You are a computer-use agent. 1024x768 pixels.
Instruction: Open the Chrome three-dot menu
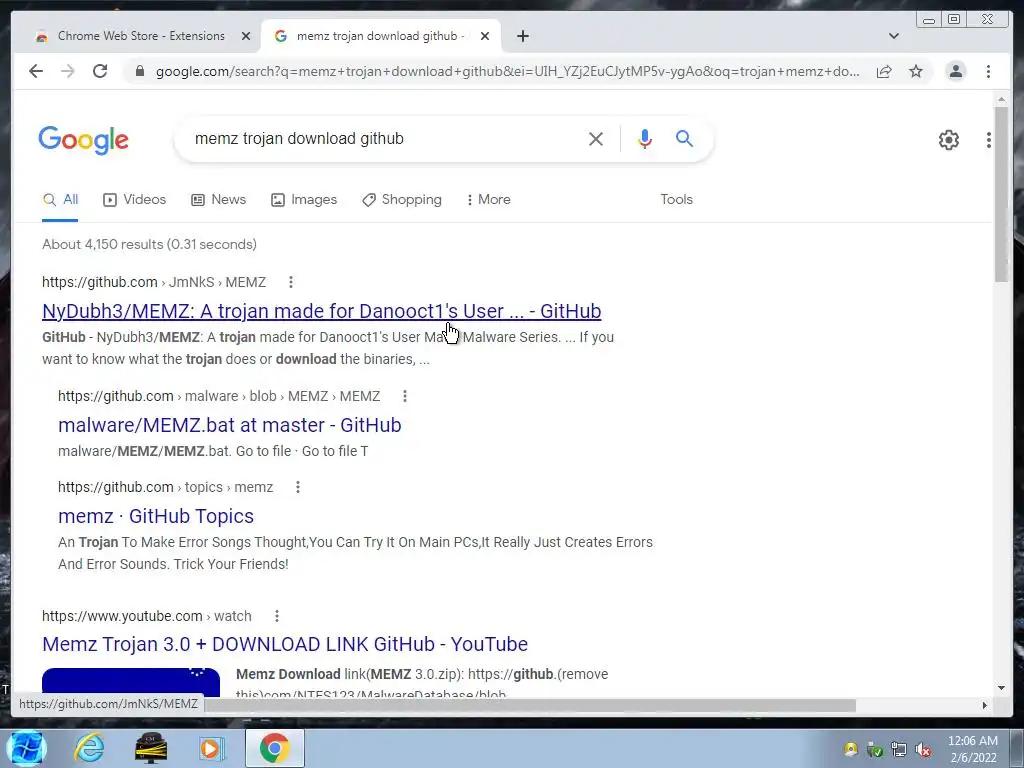[x=988, y=71]
